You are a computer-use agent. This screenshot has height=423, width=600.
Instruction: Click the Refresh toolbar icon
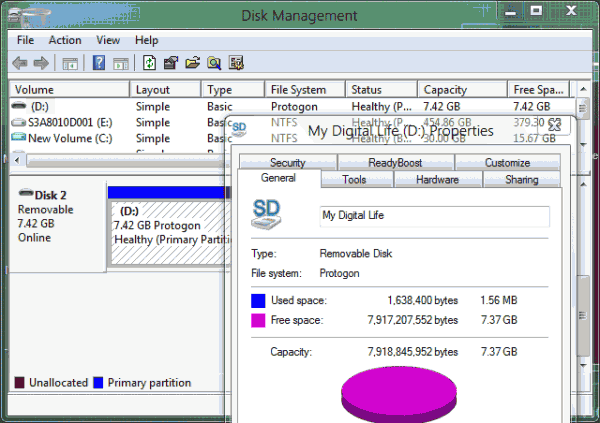(149, 63)
